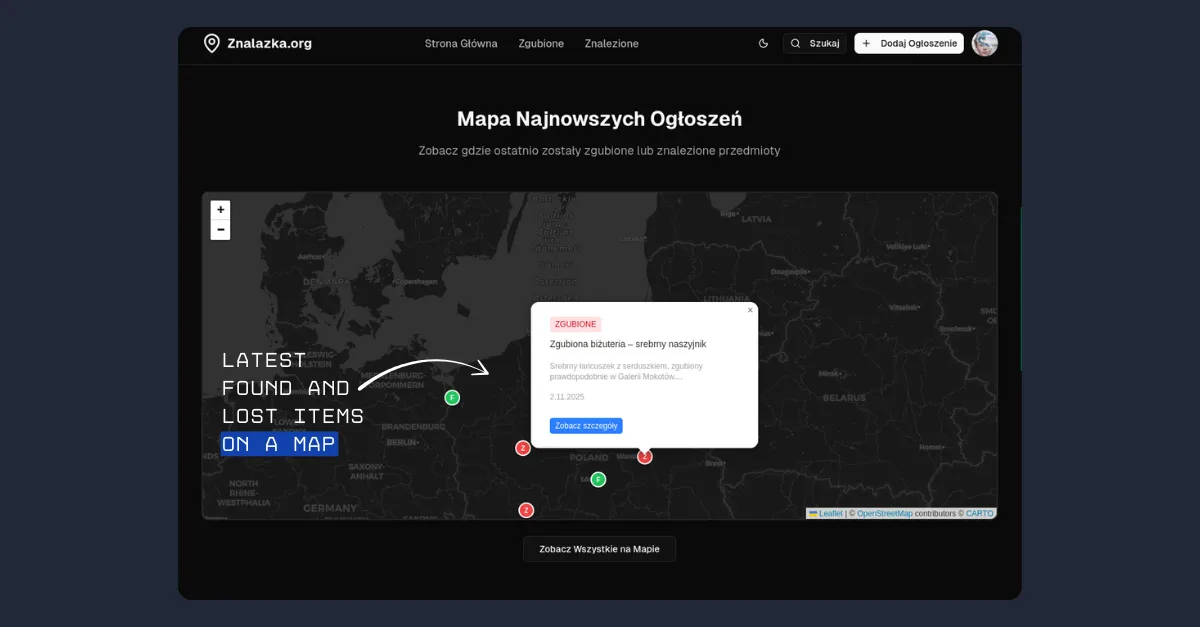Open the Szukaj search button
Screen dimensions: 1200x627
pos(815,43)
